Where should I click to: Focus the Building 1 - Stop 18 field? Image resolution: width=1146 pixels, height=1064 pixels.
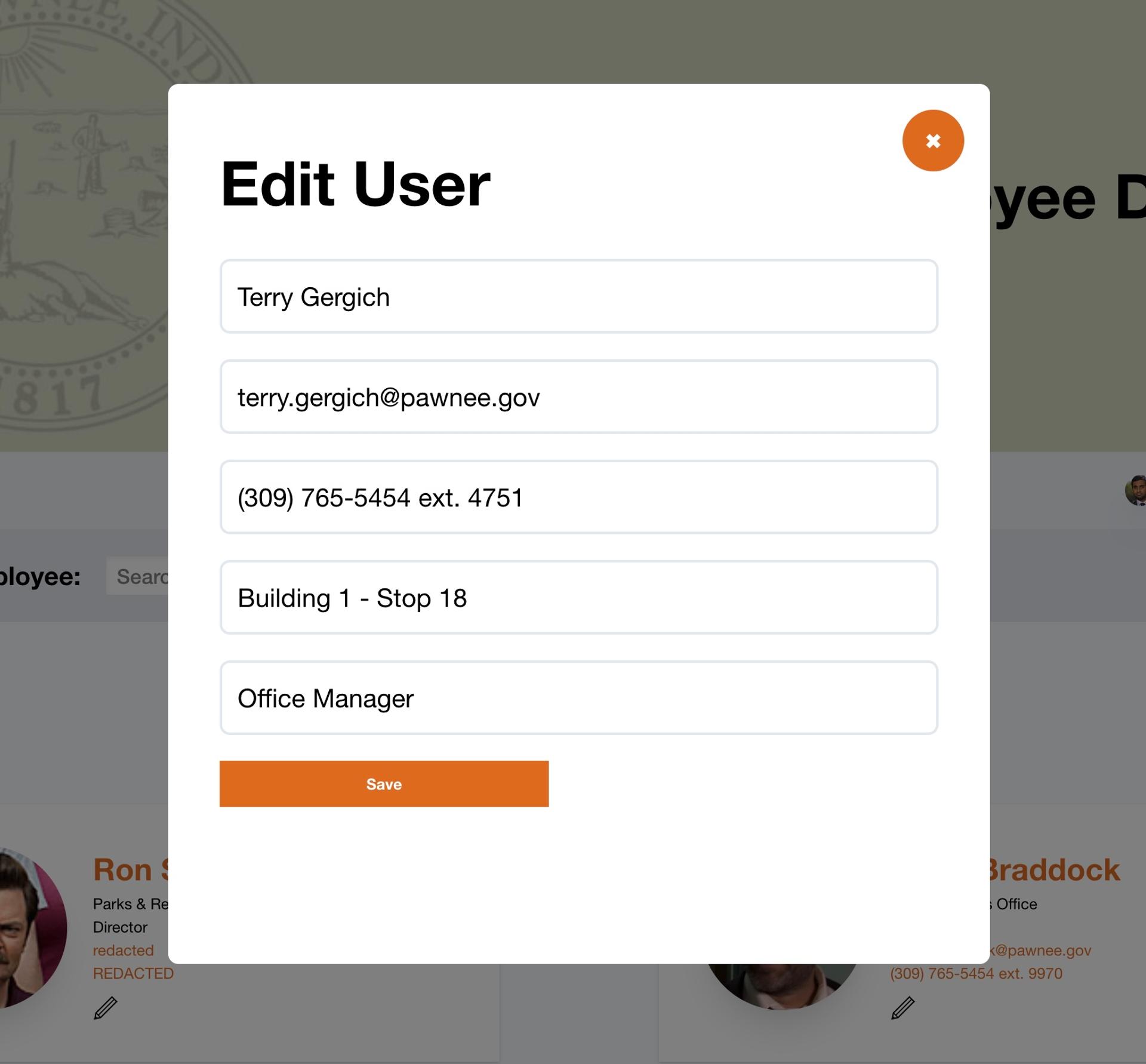tap(578, 597)
